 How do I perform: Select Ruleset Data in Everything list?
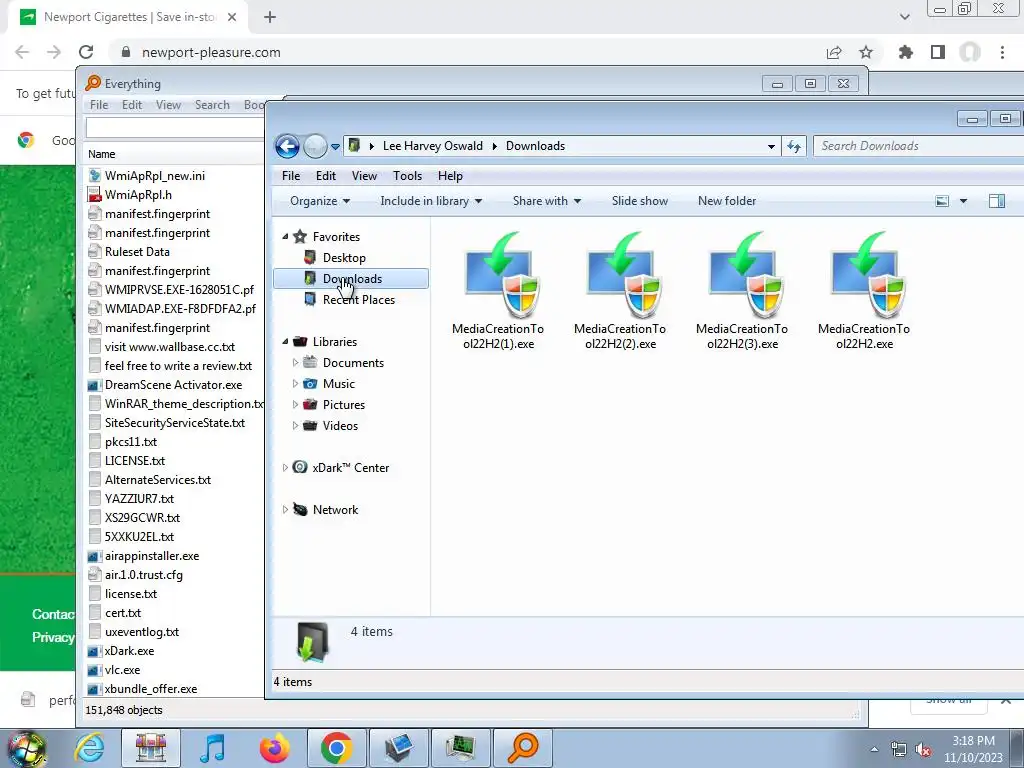(137, 252)
